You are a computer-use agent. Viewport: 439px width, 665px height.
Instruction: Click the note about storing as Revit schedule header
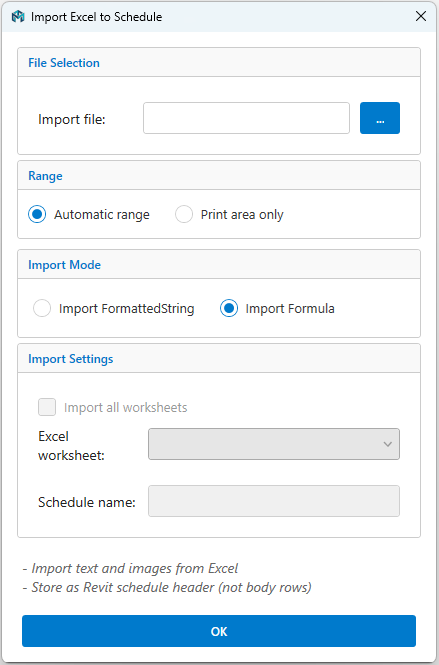[x=167, y=587]
